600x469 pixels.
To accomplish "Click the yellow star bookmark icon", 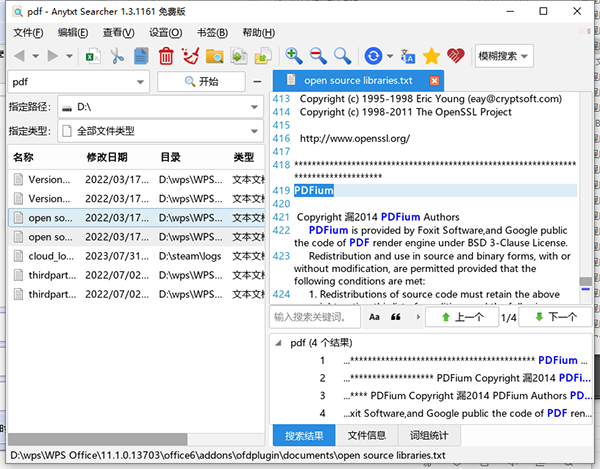I will tap(431, 56).
